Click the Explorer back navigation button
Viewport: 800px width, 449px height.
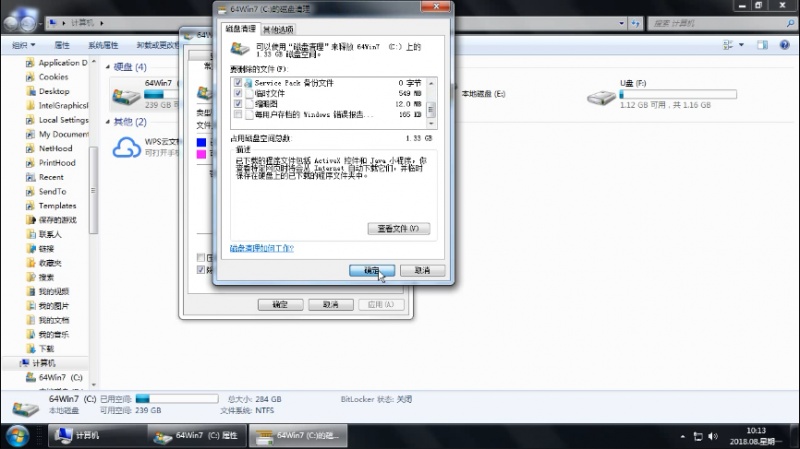tap(11, 23)
